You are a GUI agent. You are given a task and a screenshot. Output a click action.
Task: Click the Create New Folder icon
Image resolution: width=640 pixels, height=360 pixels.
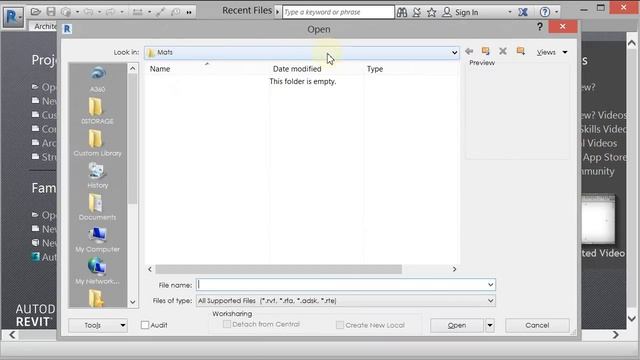[520, 51]
